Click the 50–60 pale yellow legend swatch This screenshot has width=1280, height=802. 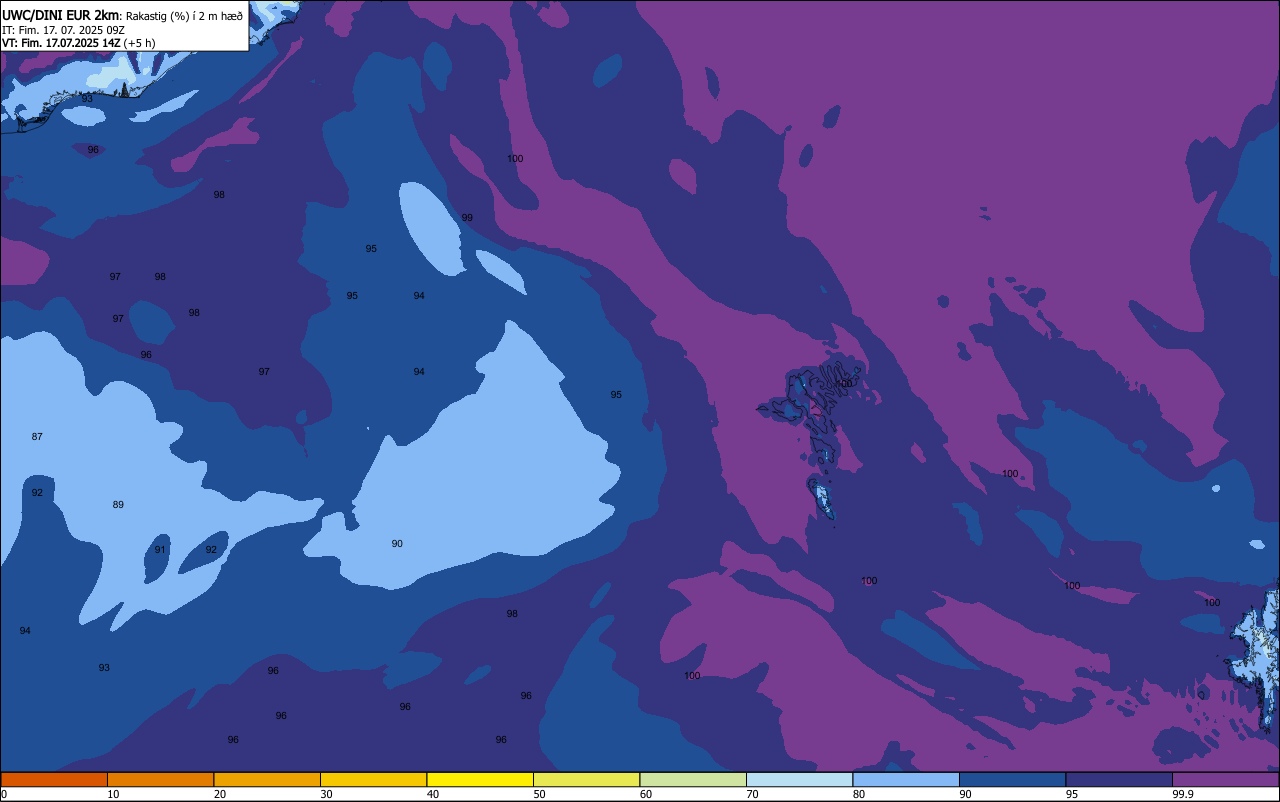(x=586, y=779)
